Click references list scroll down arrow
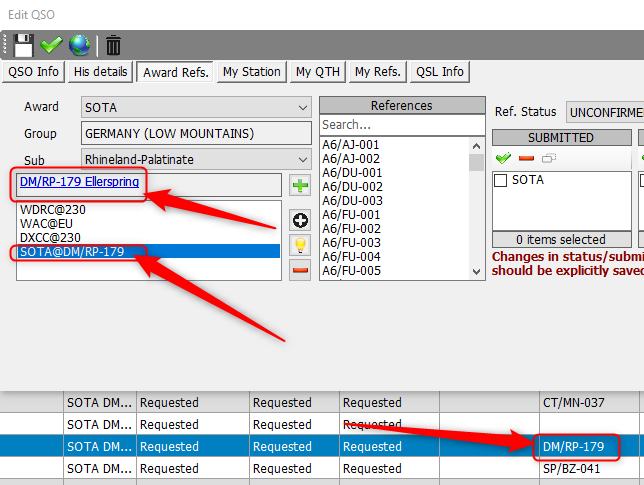Image resolution: width=644 pixels, height=485 pixels. (476, 271)
